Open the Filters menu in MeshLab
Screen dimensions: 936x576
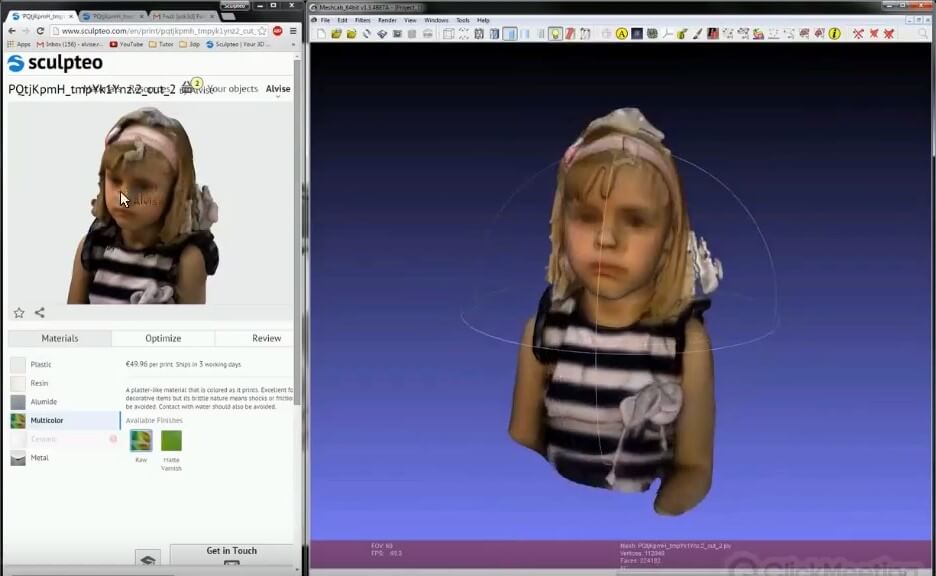coord(362,20)
